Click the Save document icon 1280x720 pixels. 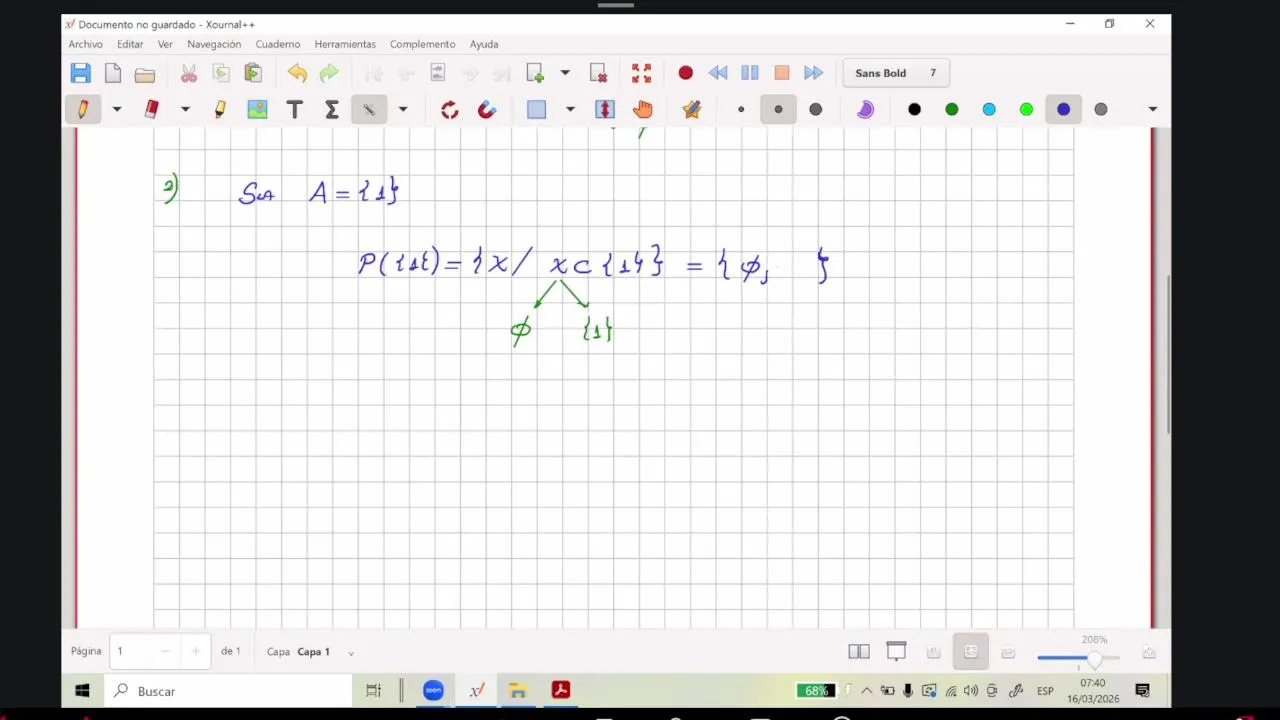click(81, 73)
